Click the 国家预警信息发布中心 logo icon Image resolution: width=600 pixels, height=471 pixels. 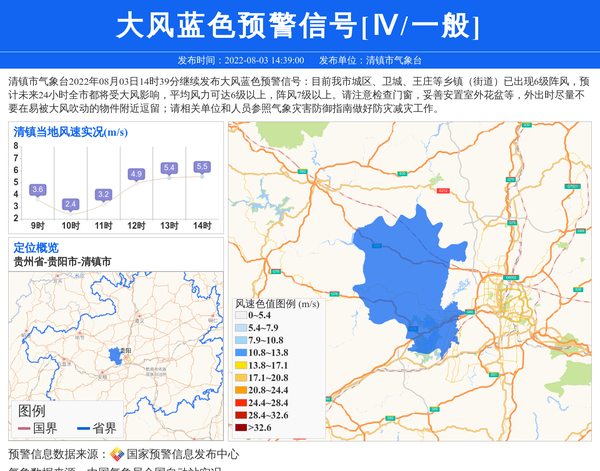[x=117, y=454]
